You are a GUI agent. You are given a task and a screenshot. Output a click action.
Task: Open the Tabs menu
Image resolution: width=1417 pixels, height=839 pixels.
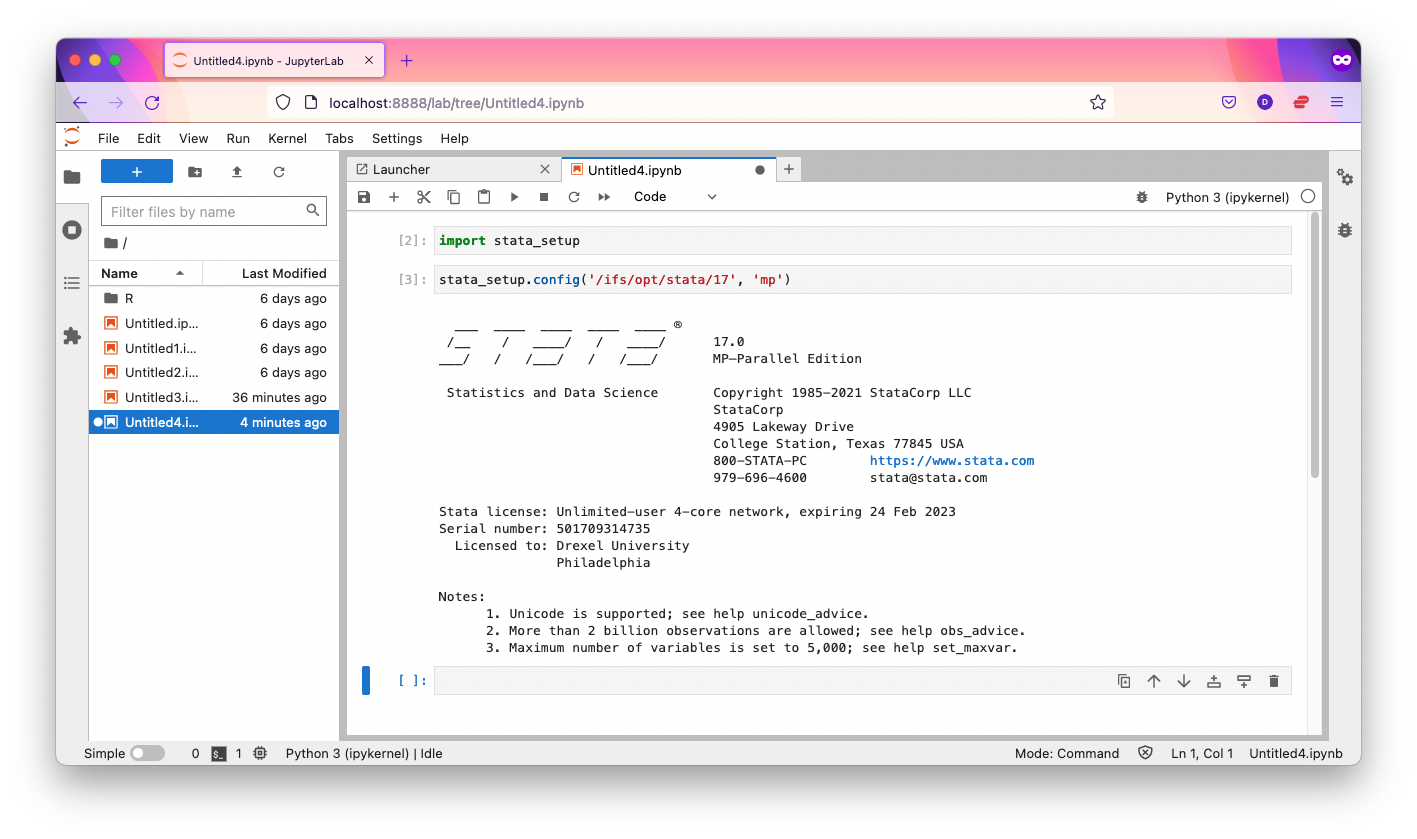click(x=339, y=138)
